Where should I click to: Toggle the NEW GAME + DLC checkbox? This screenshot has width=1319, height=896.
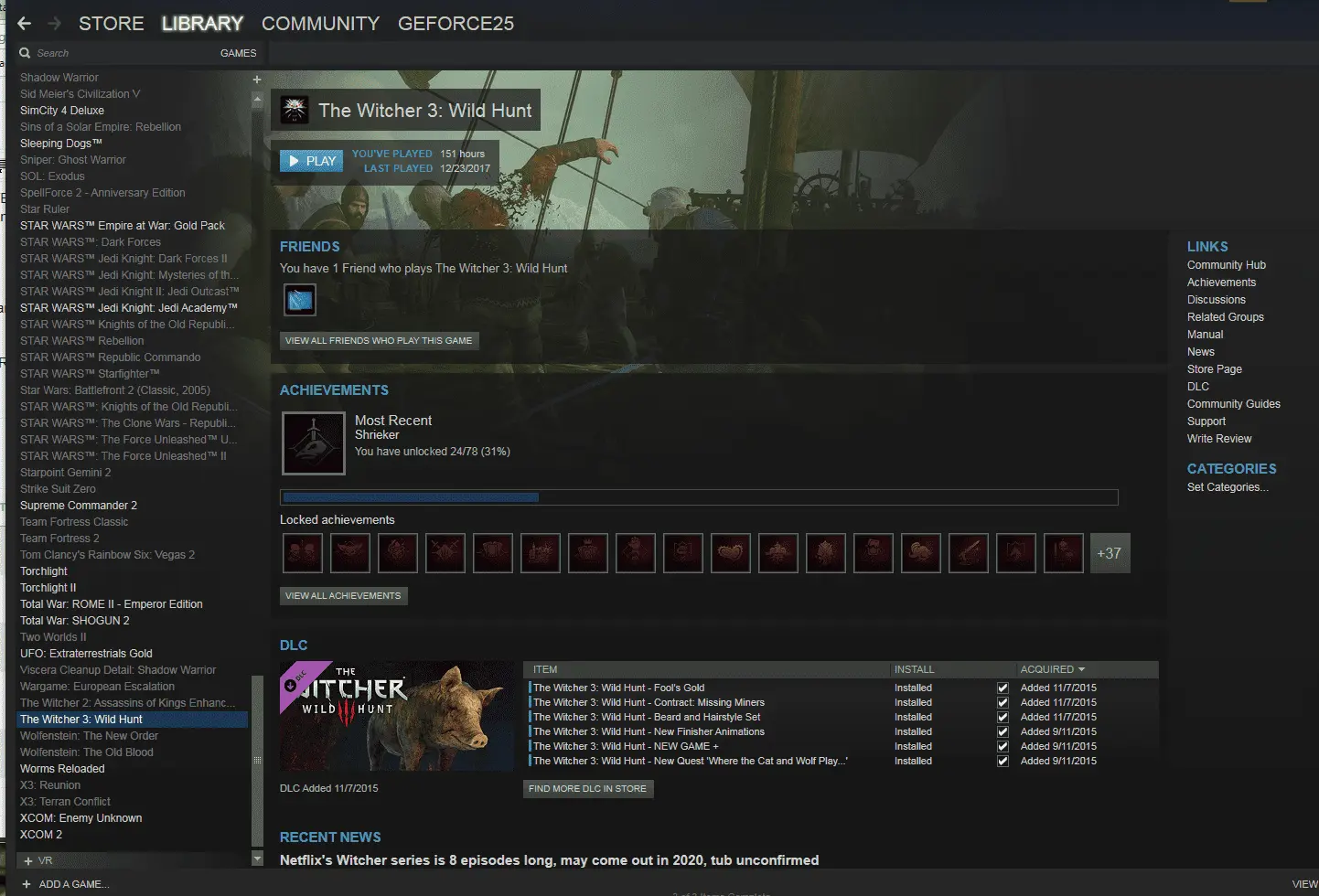point(1003,747)
